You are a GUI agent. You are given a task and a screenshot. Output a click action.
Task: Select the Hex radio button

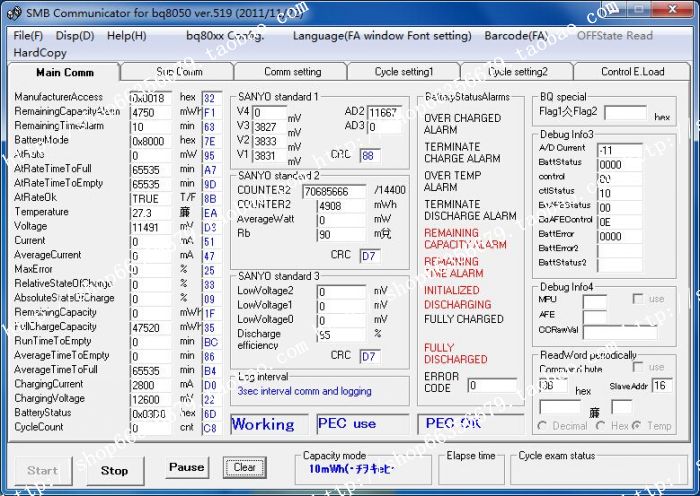(x=600, y=426)
